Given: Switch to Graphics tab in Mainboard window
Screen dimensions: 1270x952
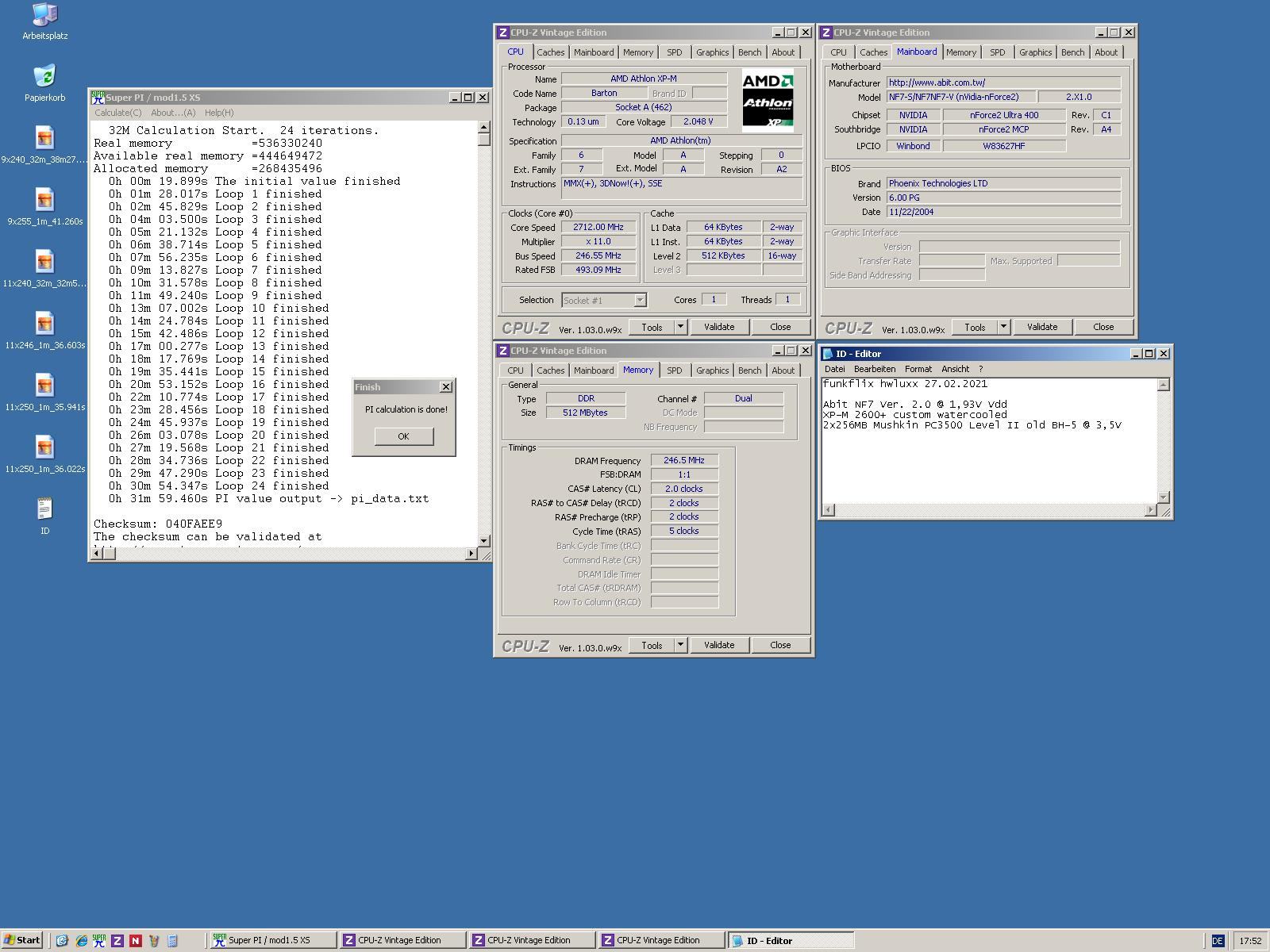Looking at the screenshot, I should (1036, 52).
